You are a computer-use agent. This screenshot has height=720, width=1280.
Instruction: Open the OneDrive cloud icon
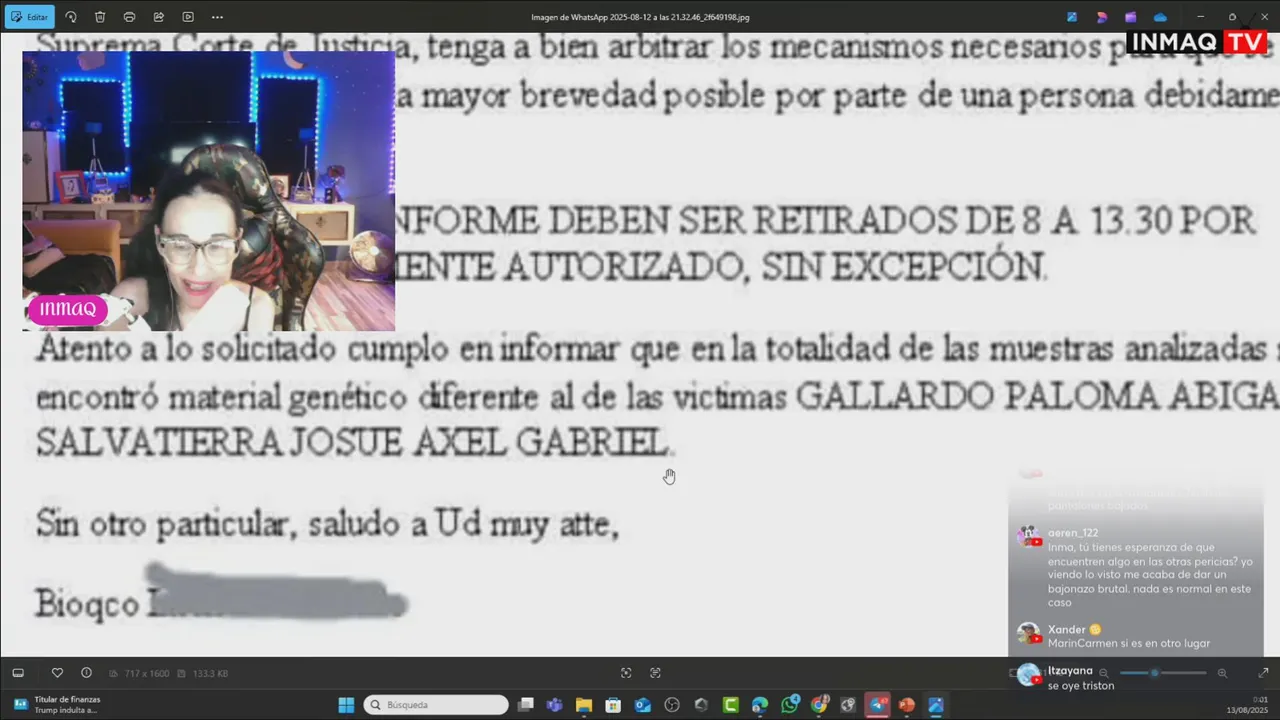point(1160,17)
